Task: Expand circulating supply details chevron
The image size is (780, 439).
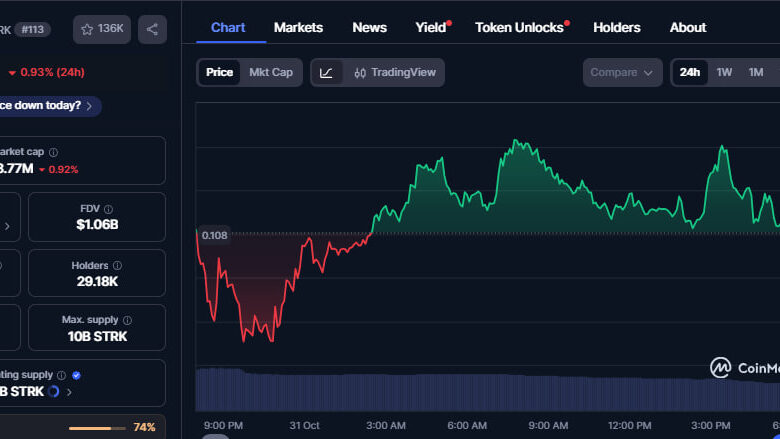Action: (70, 392)
